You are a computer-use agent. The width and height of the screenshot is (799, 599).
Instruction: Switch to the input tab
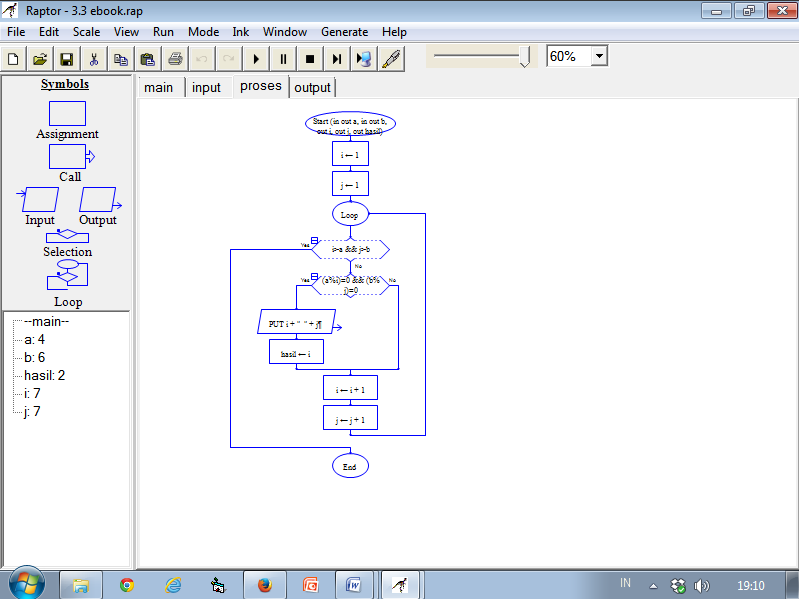coord(206,88)
